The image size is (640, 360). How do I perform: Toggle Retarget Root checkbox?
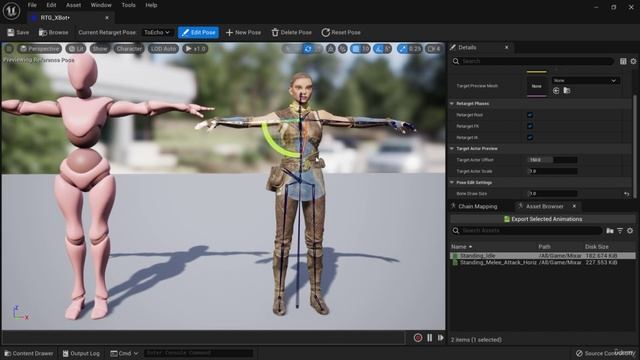click(530, 115)
